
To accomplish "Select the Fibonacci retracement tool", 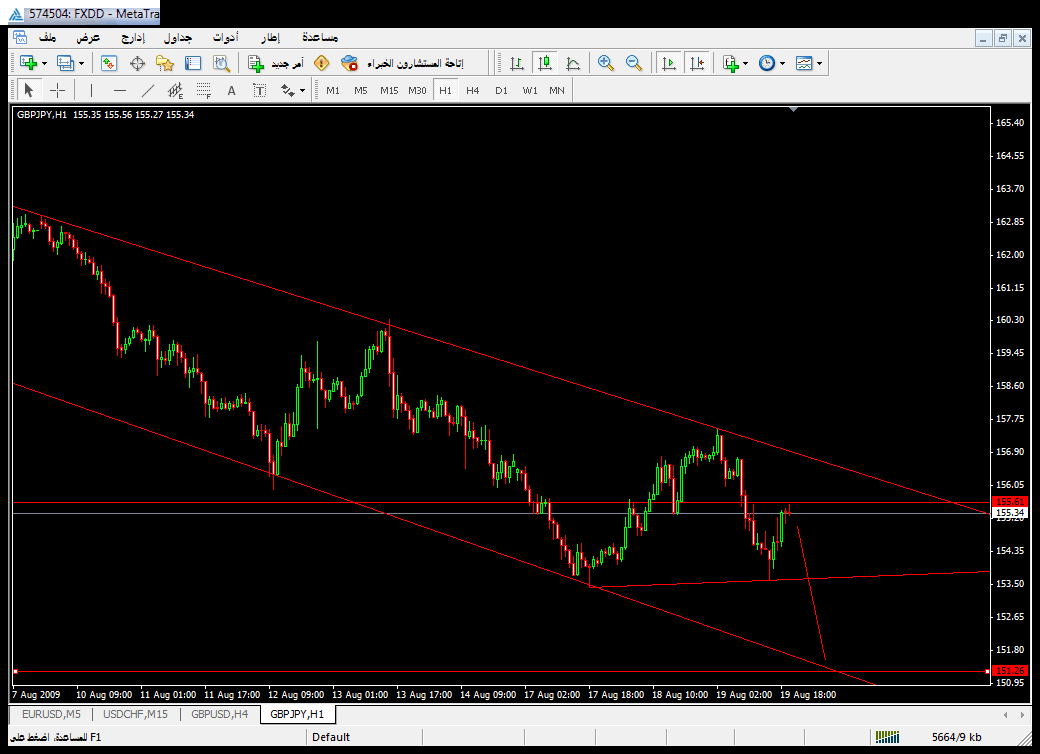I will point(204,90).
